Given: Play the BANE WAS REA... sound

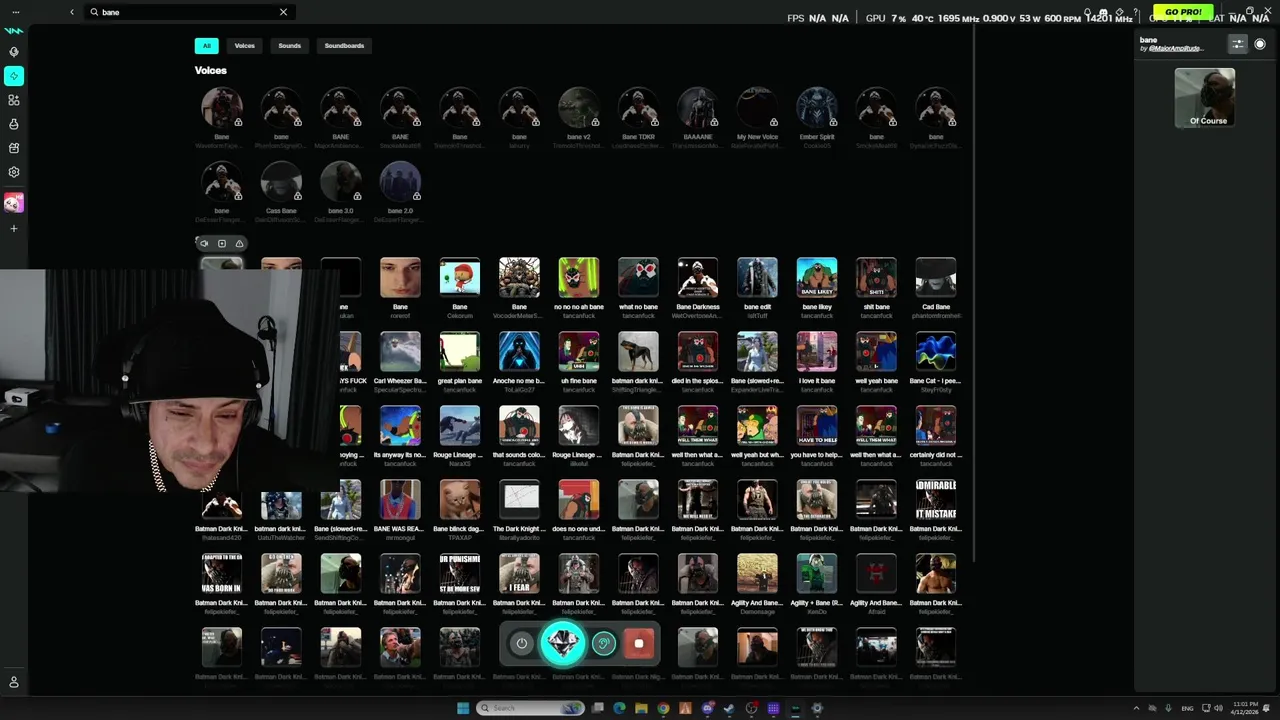Looking at the screenshot, I should point(400,500).
